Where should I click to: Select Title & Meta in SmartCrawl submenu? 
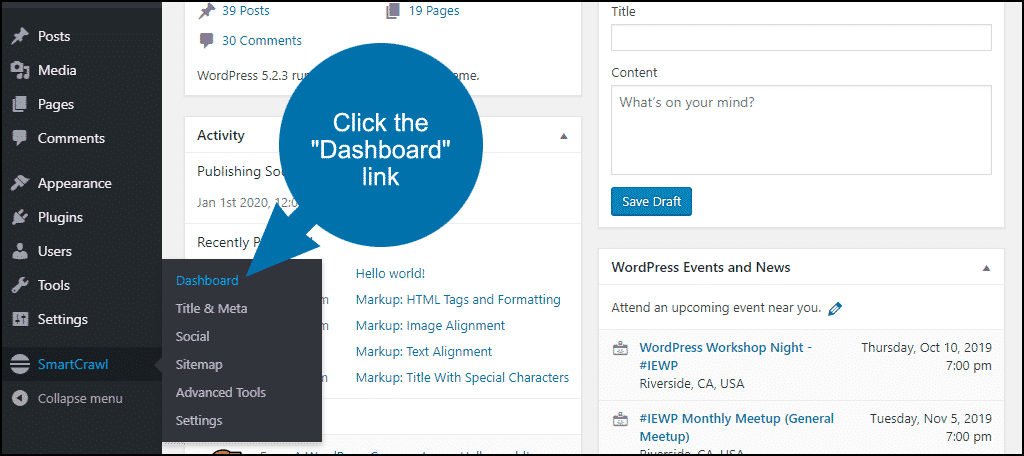click(212, 309)
